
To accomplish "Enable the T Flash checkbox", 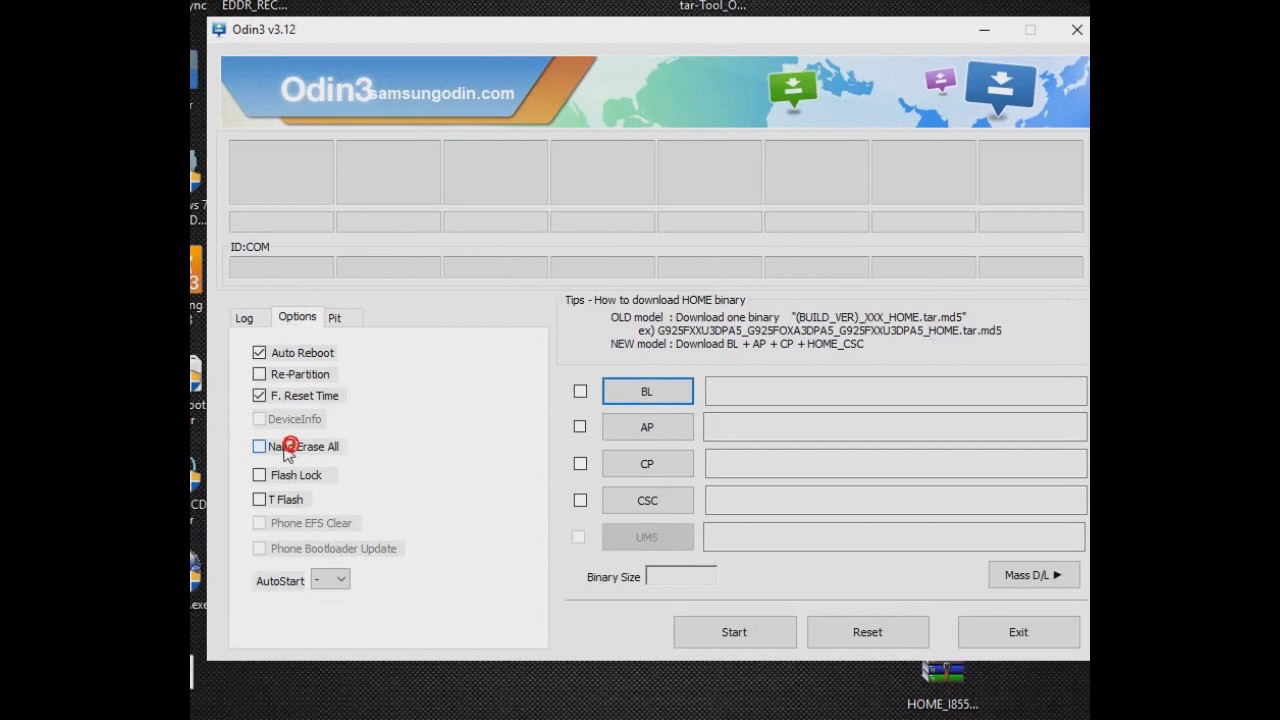I will (259, 499).
